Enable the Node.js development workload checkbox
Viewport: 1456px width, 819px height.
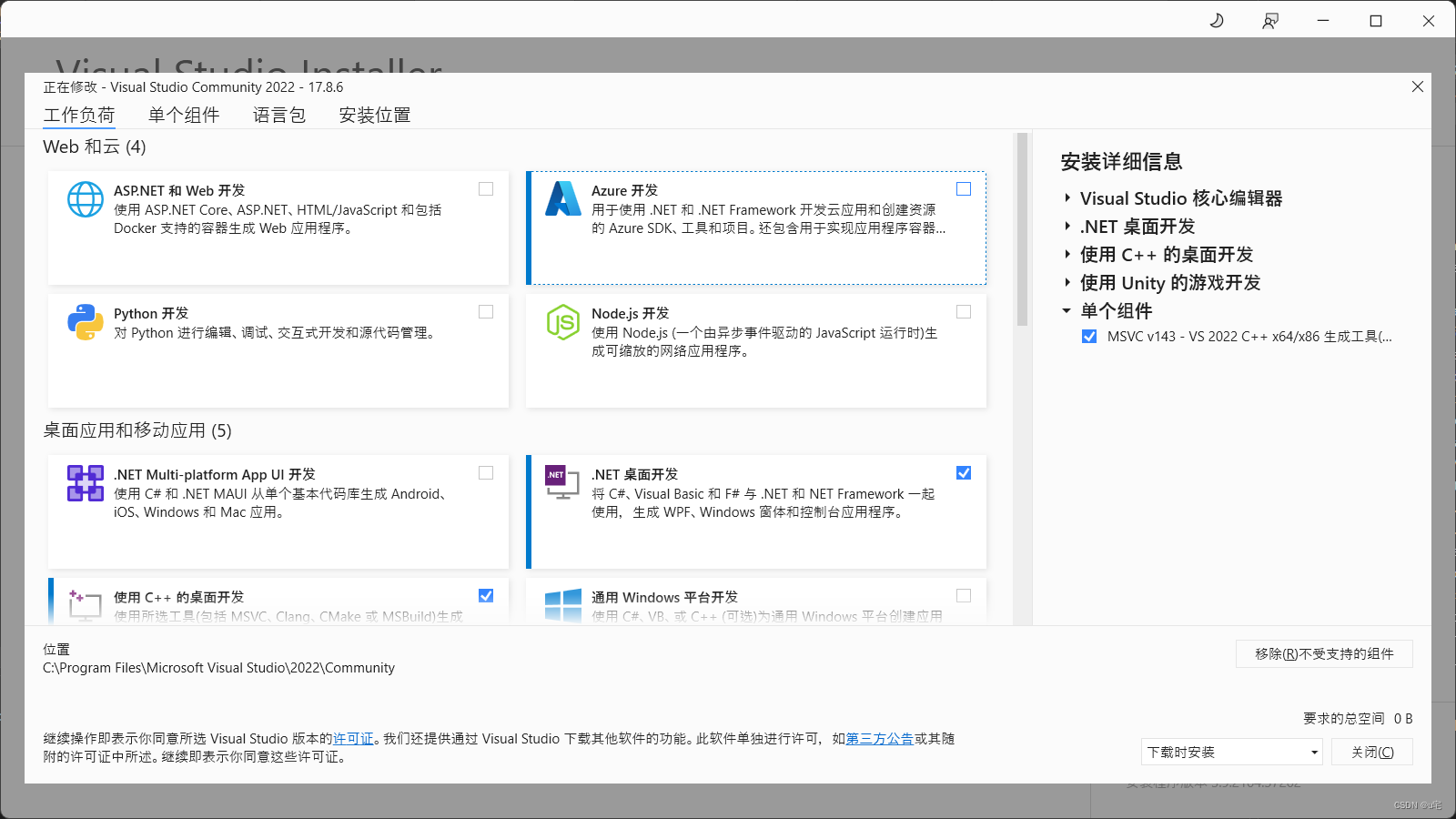(964, 312)
